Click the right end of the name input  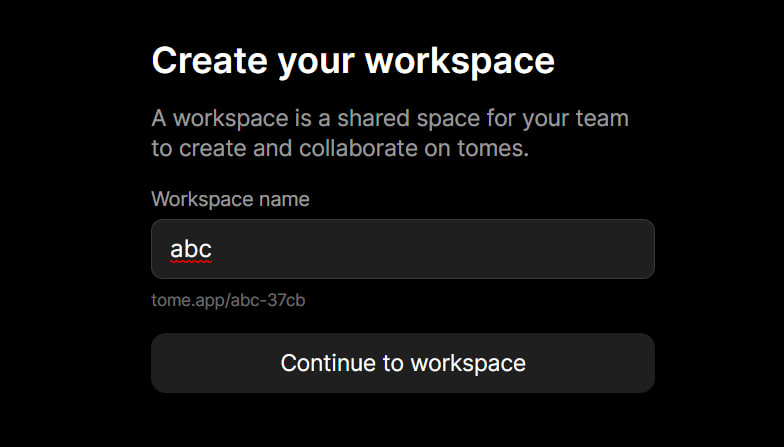642,249
